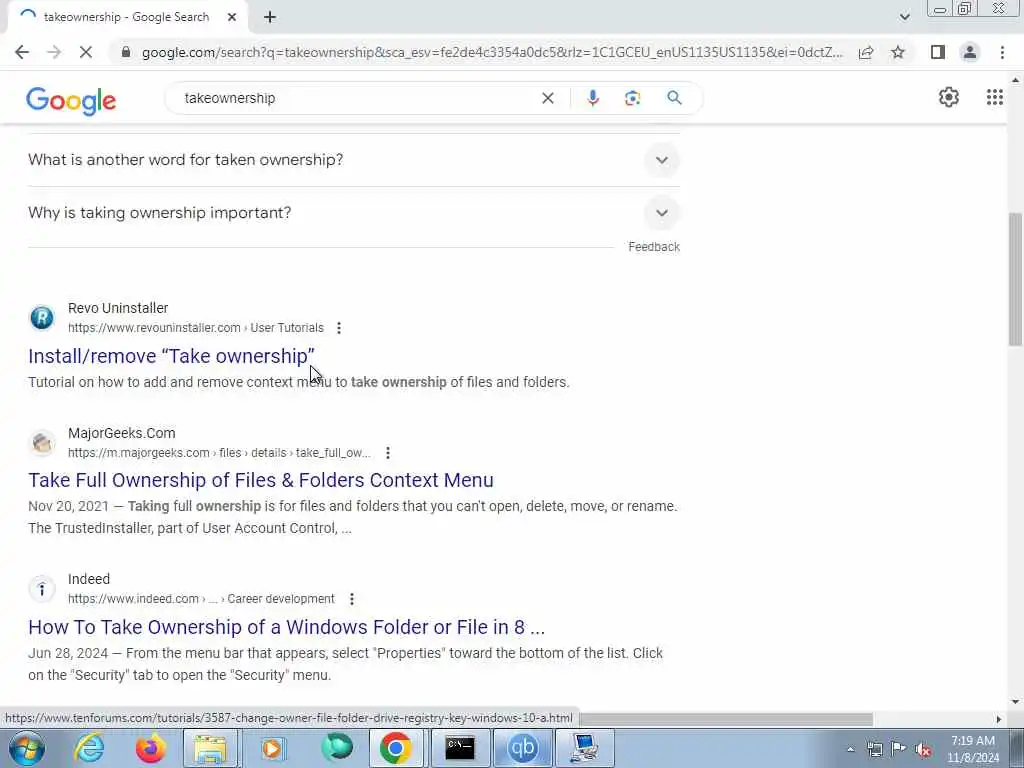
Task: Click the Indeed site favicon
Action: click(42, 589)
